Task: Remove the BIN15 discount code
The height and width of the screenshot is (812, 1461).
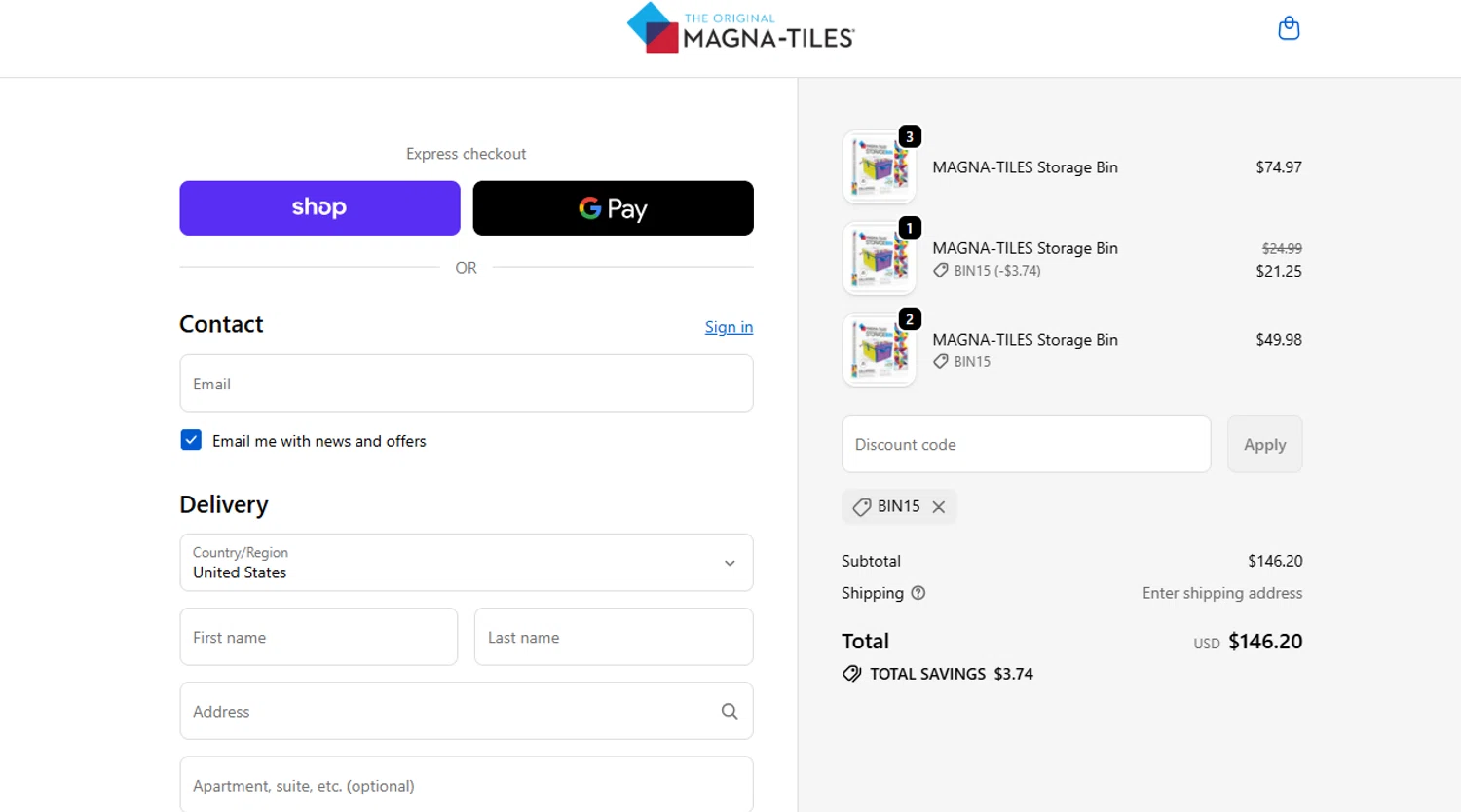Action: point(939,507)
